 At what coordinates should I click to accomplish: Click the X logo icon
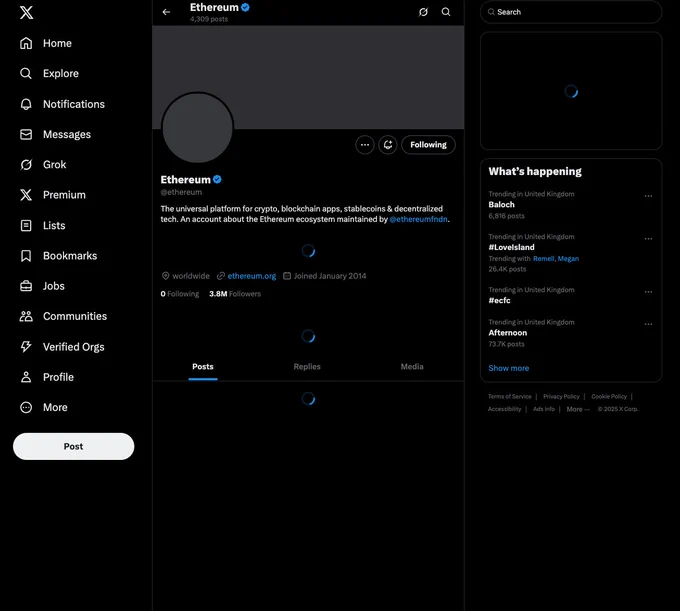(x=26, y=13)
